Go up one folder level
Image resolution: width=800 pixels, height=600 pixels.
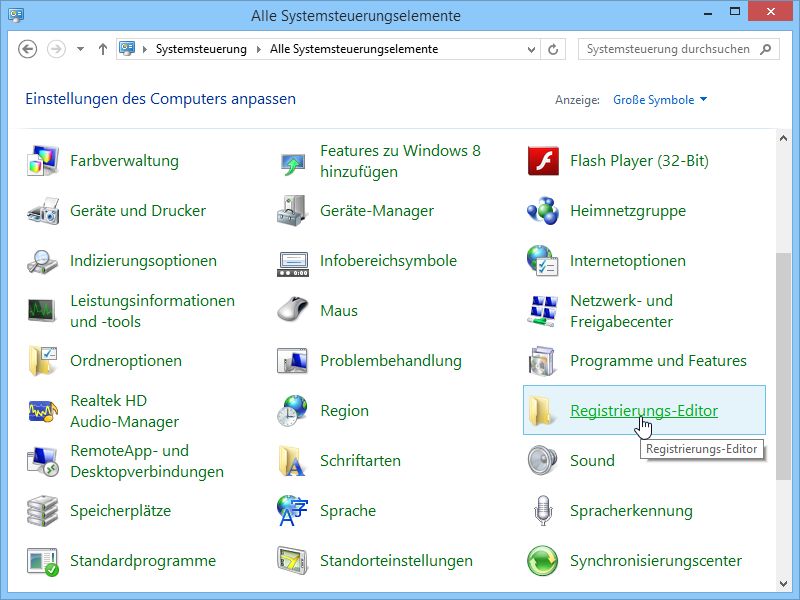pyautogui.click(x=103, y=49)
